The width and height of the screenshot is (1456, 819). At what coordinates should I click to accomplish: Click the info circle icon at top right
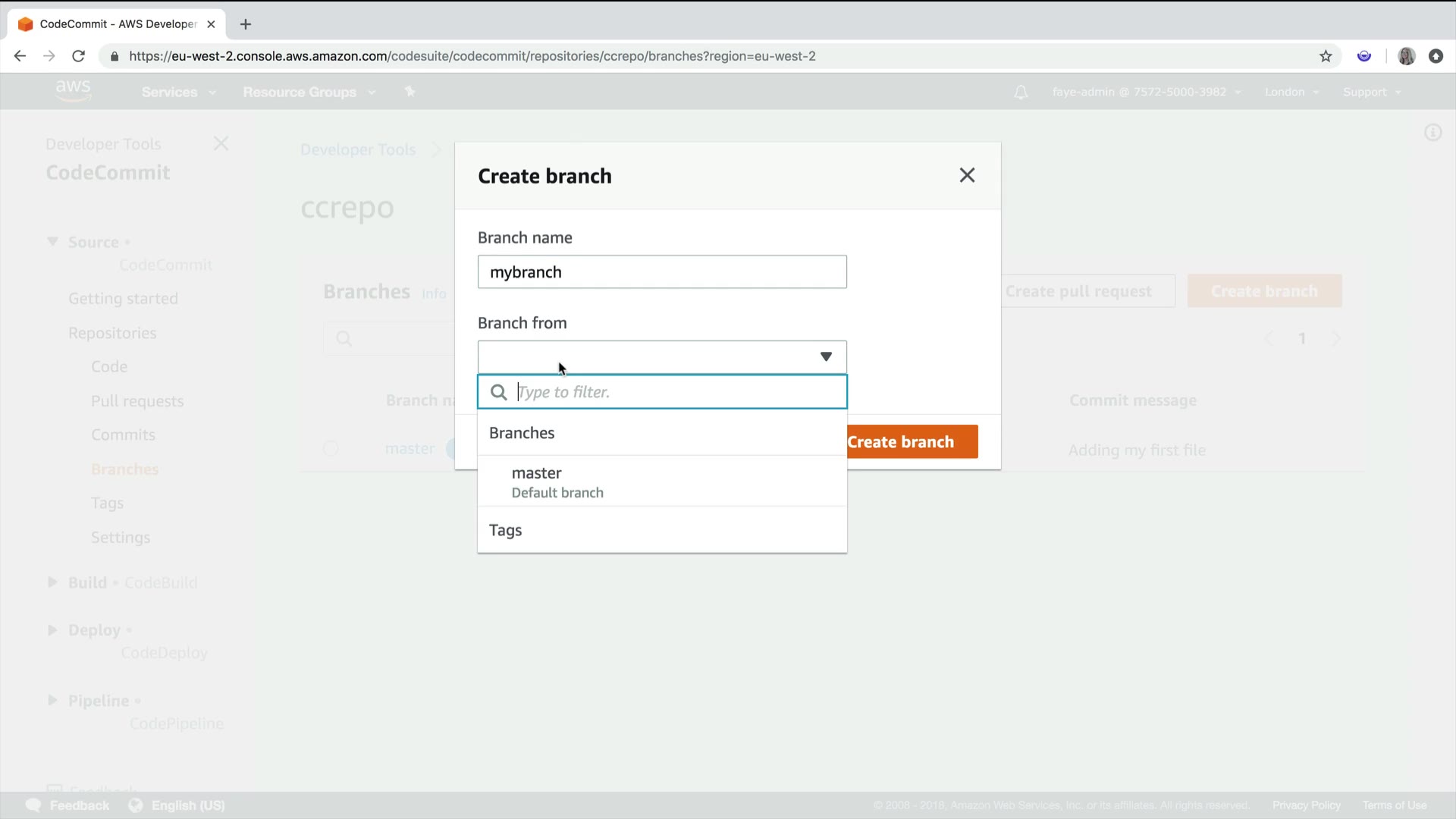click(x=1432, y=133)
